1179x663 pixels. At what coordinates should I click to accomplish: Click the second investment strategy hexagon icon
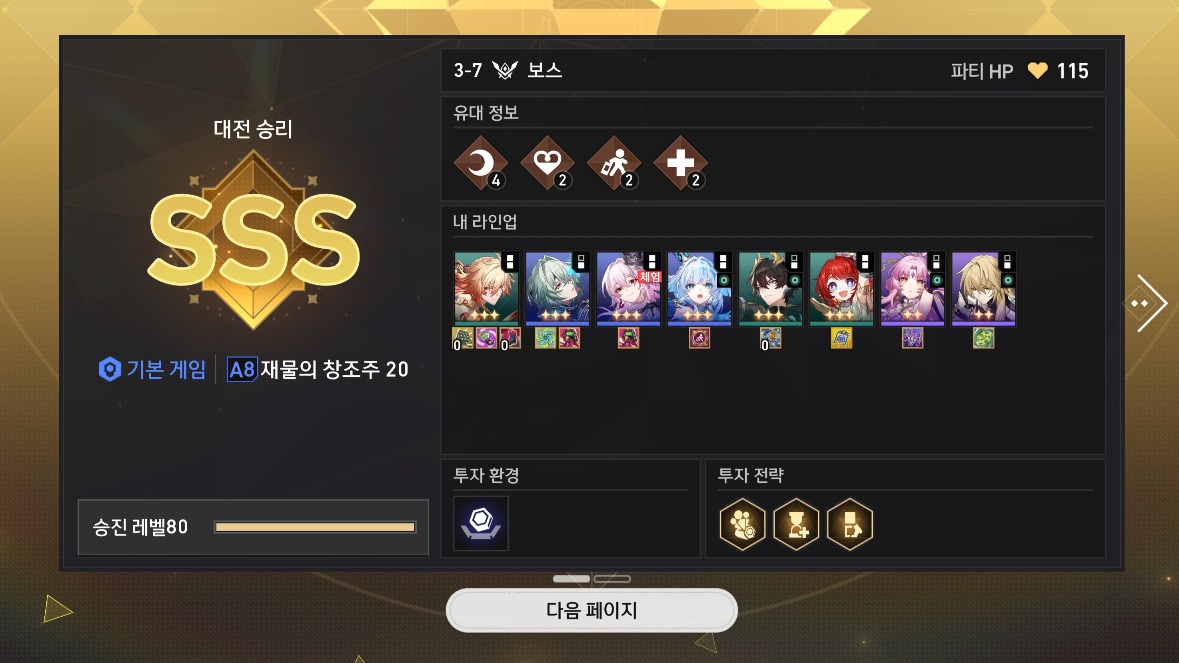tap(796, 524)
